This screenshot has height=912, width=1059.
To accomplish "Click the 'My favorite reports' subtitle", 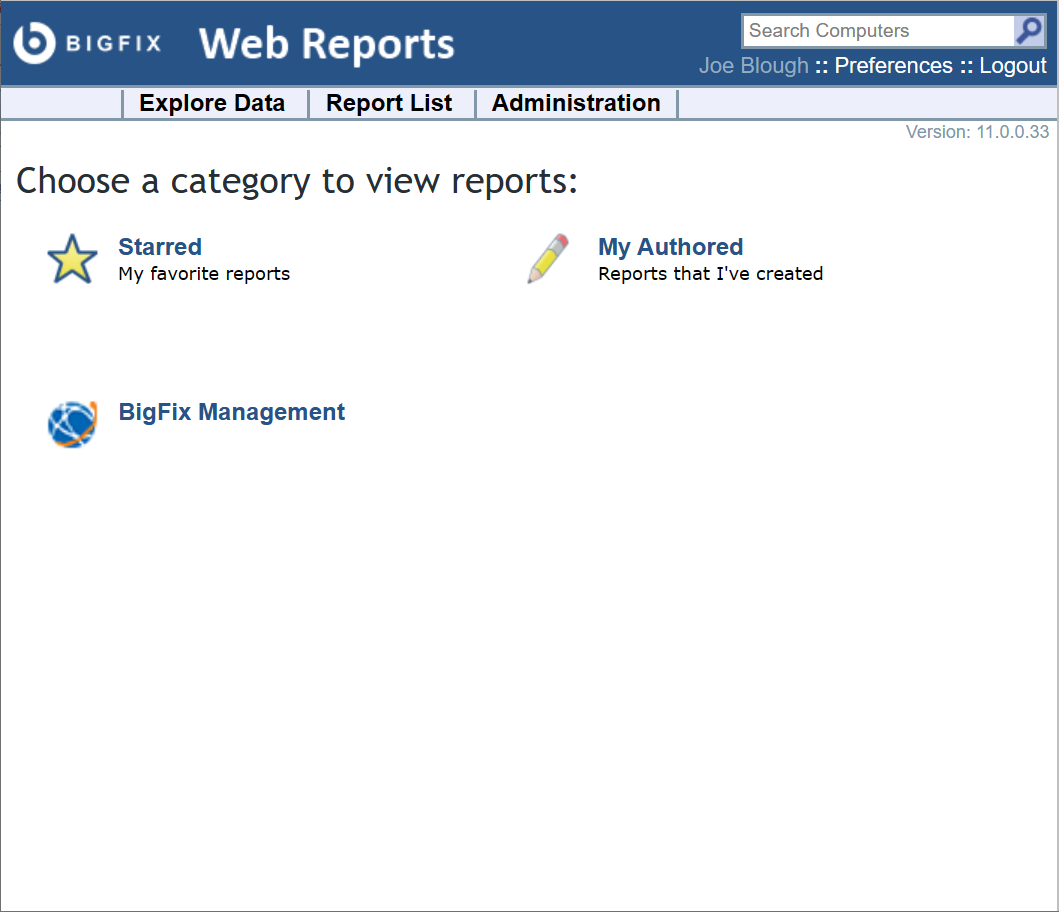I will pyautogui.click(x=203, y=273).
